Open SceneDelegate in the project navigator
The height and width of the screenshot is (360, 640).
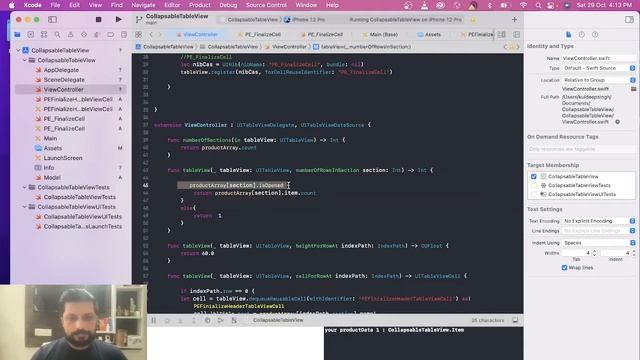pyautogui.click(x=64, y=80)
